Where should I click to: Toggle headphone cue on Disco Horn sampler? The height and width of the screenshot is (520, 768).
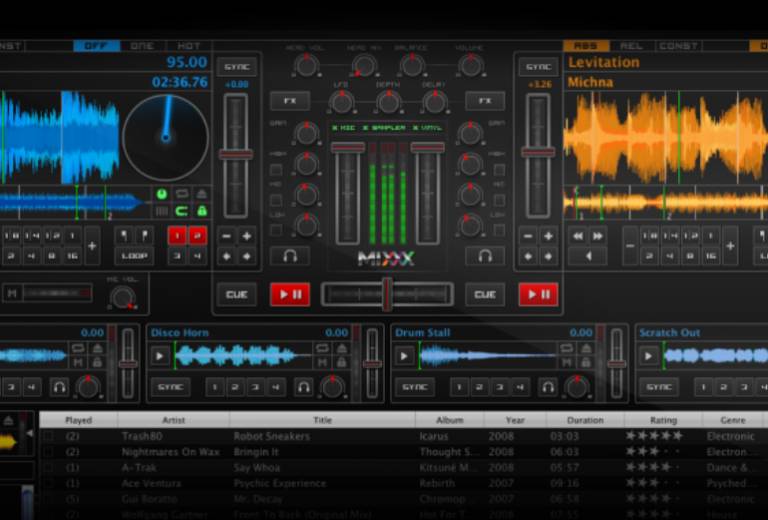pos(303,387)
